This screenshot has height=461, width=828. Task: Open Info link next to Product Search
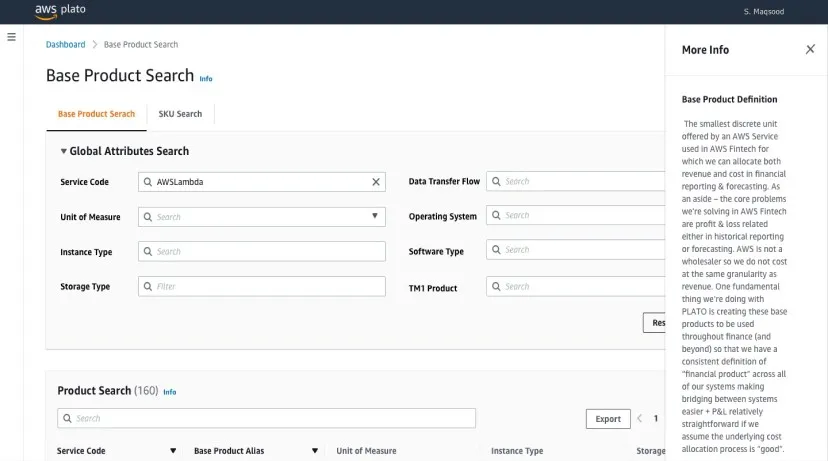[170, 392]
